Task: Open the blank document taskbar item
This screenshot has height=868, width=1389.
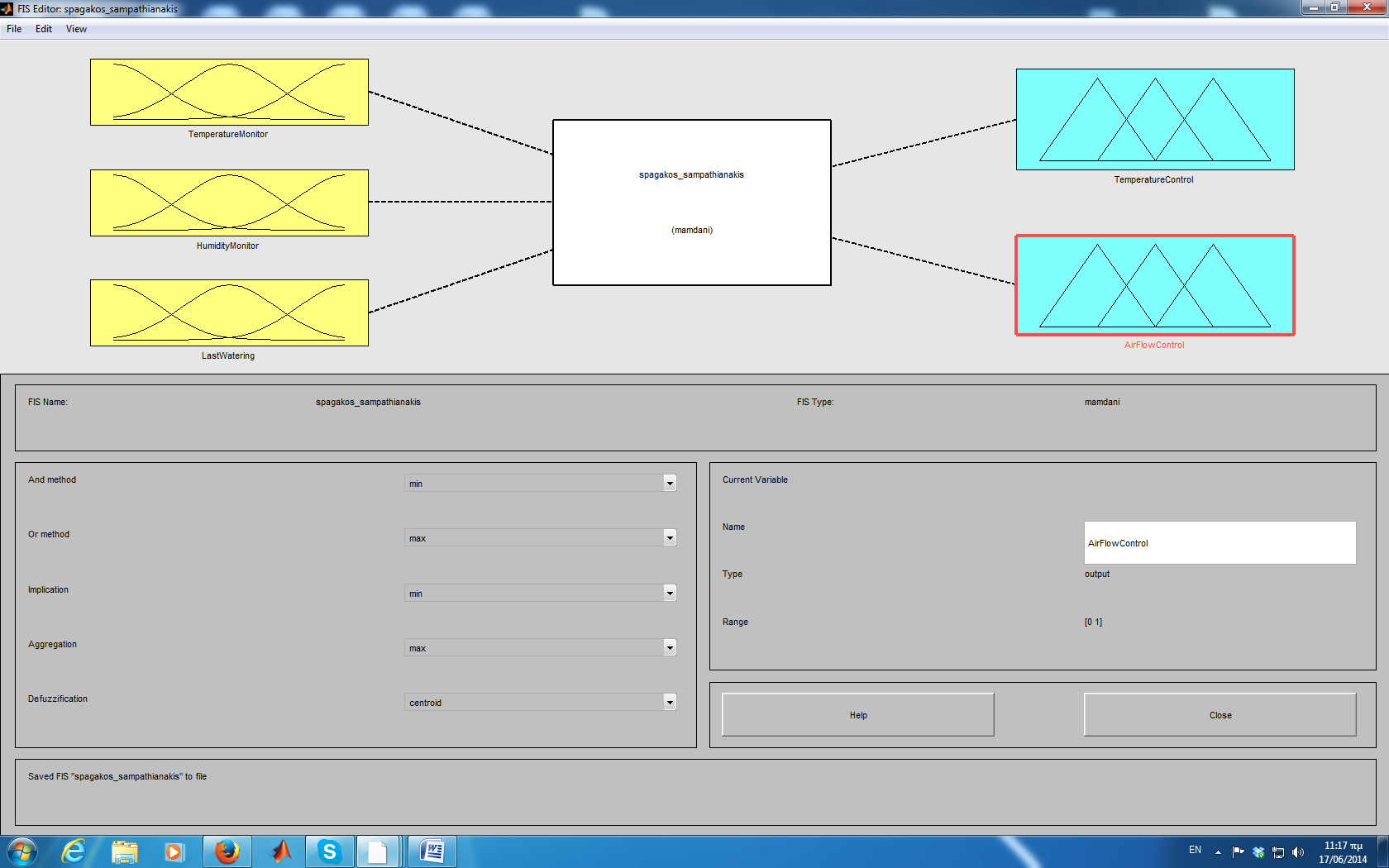Action: [x=379, y=851]
